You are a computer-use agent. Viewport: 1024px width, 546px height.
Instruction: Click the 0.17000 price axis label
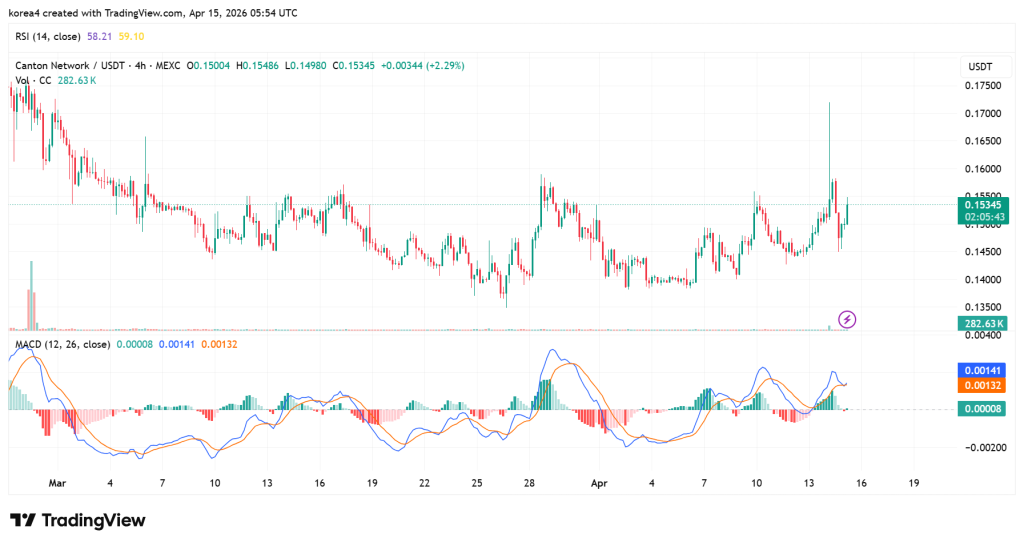click(x=983, y=114)
